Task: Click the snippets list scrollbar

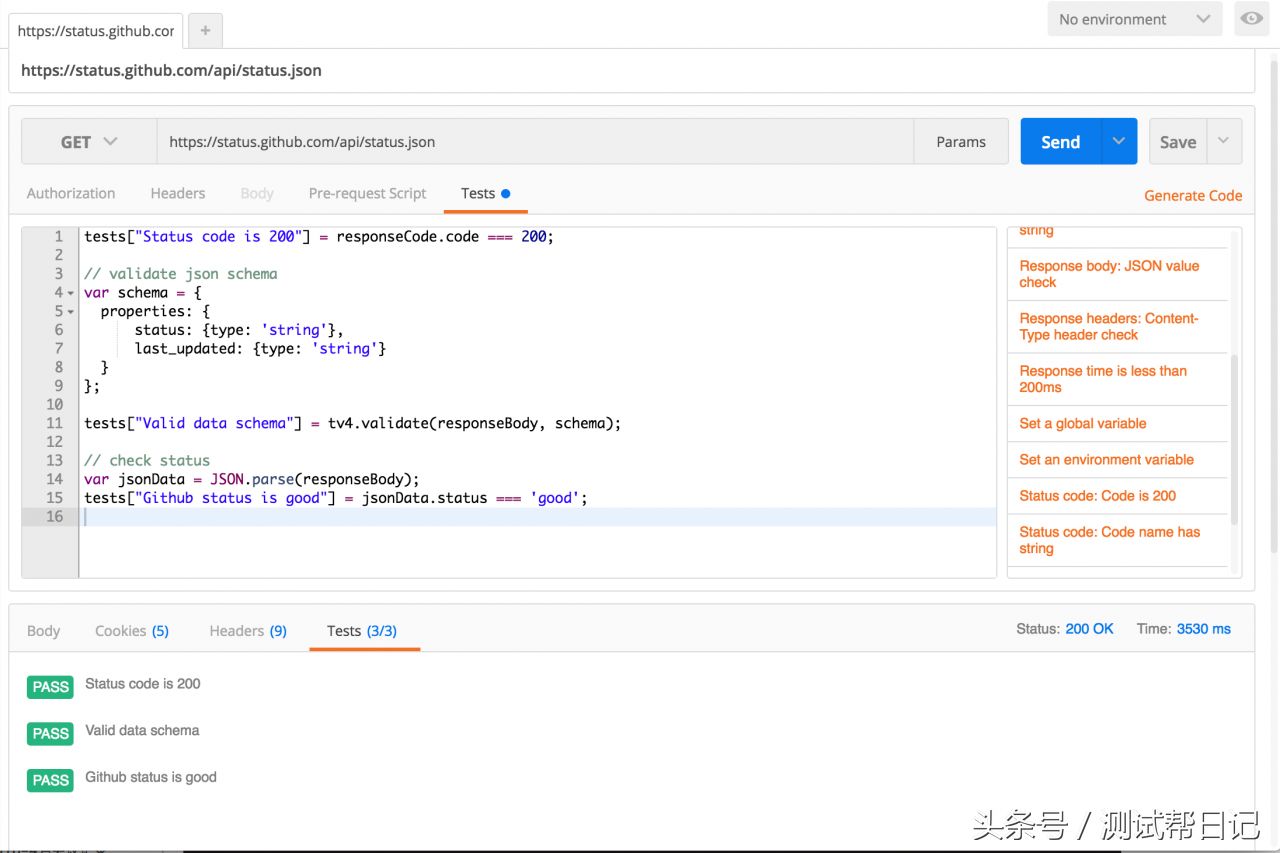Action: point(1234,440)
